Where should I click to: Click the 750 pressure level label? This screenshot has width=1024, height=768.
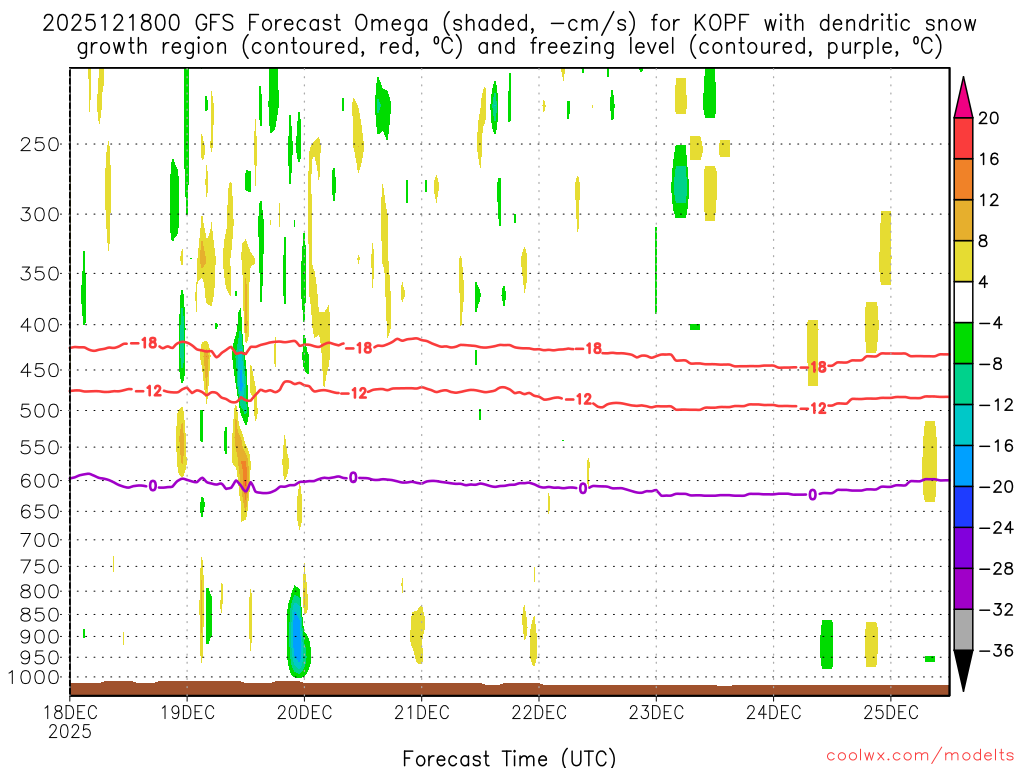coord(40,567)
